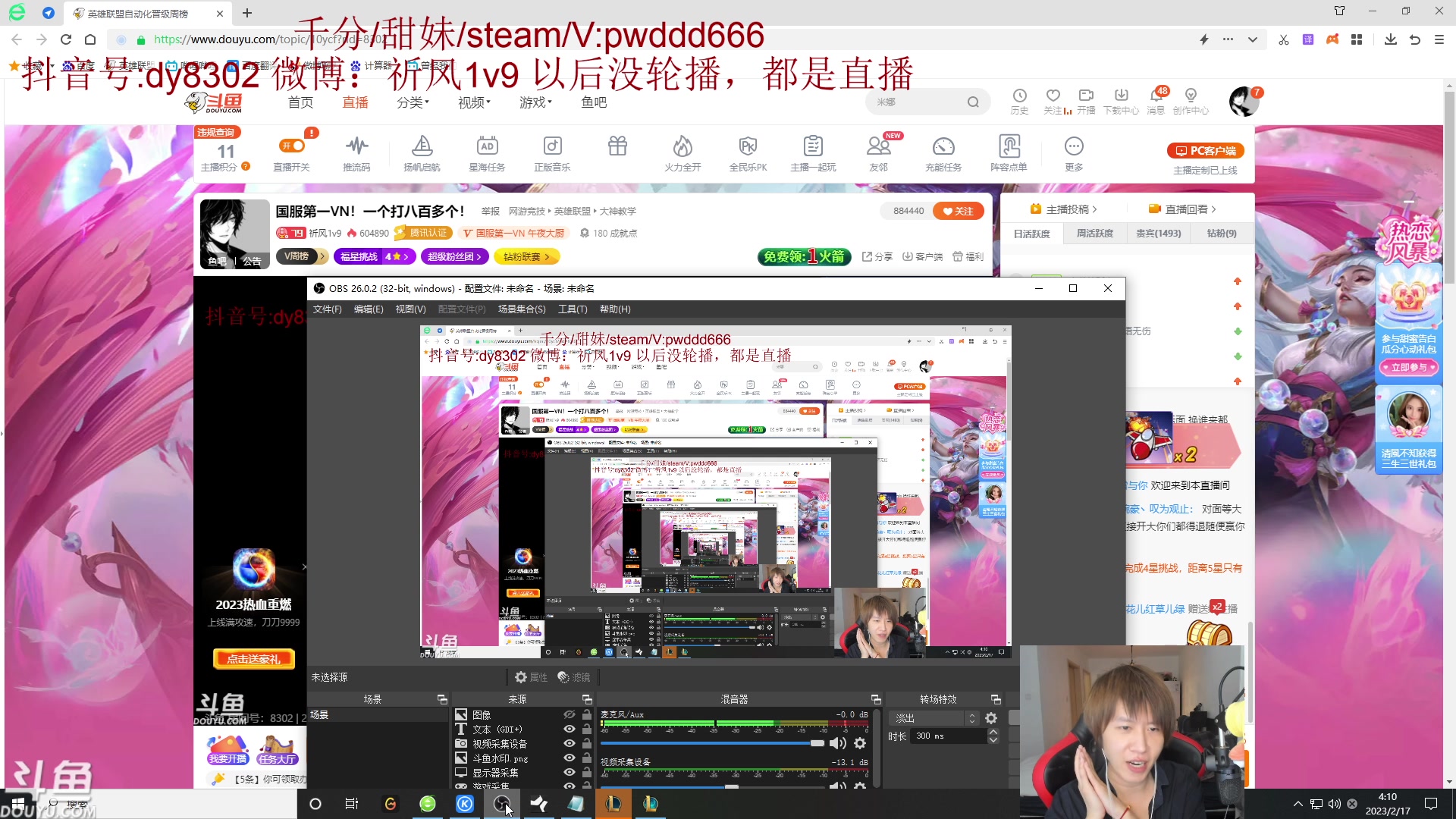The width and height of the screenshot is (1456, 819).
Task: Open the 正版音乐 music icon
Action: tap(552, 152)
